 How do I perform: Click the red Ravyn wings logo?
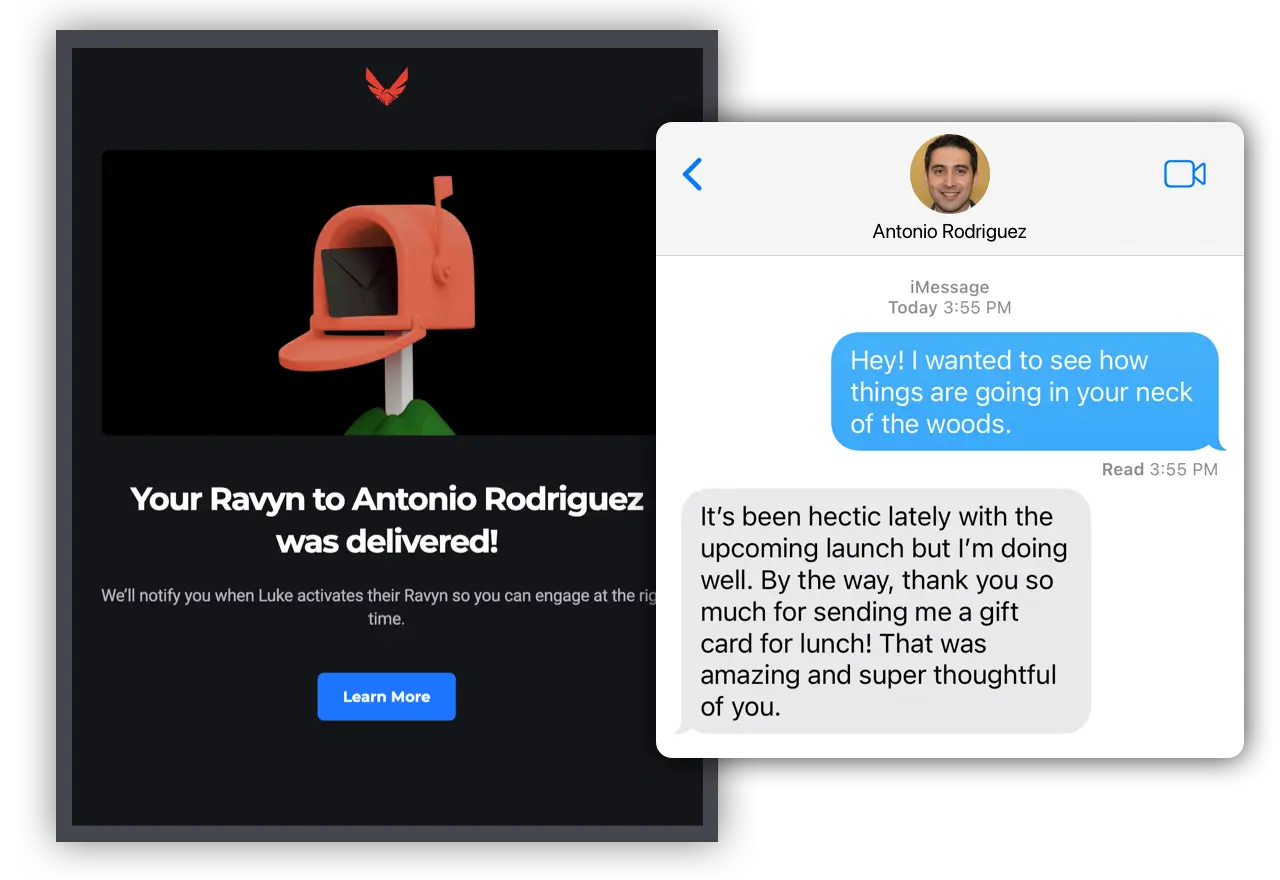pyautogui.click(x=387, y=86)
